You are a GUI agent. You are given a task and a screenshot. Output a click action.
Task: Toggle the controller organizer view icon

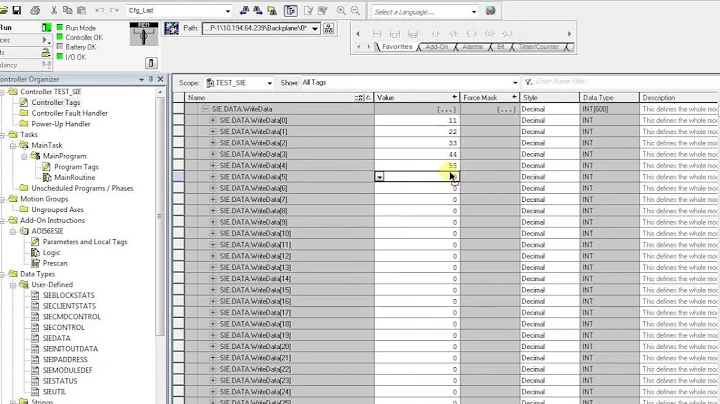click(x=291, y=10)
